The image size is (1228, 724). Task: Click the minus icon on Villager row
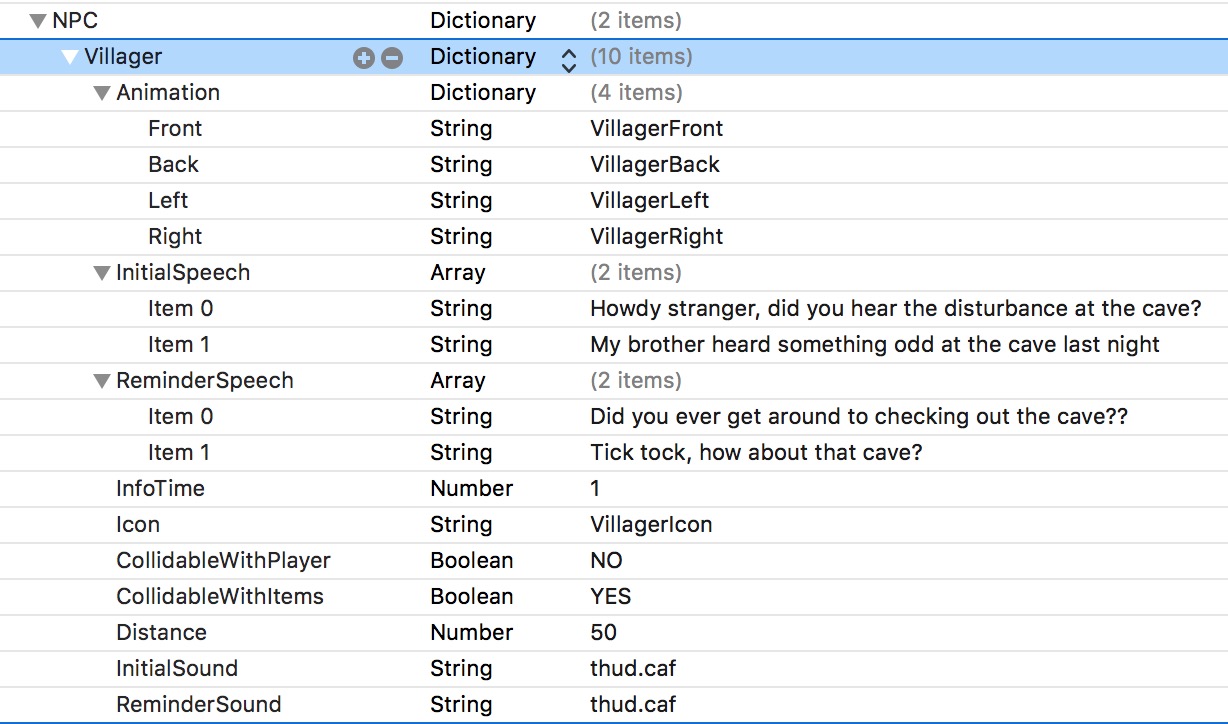pos(392,58)
